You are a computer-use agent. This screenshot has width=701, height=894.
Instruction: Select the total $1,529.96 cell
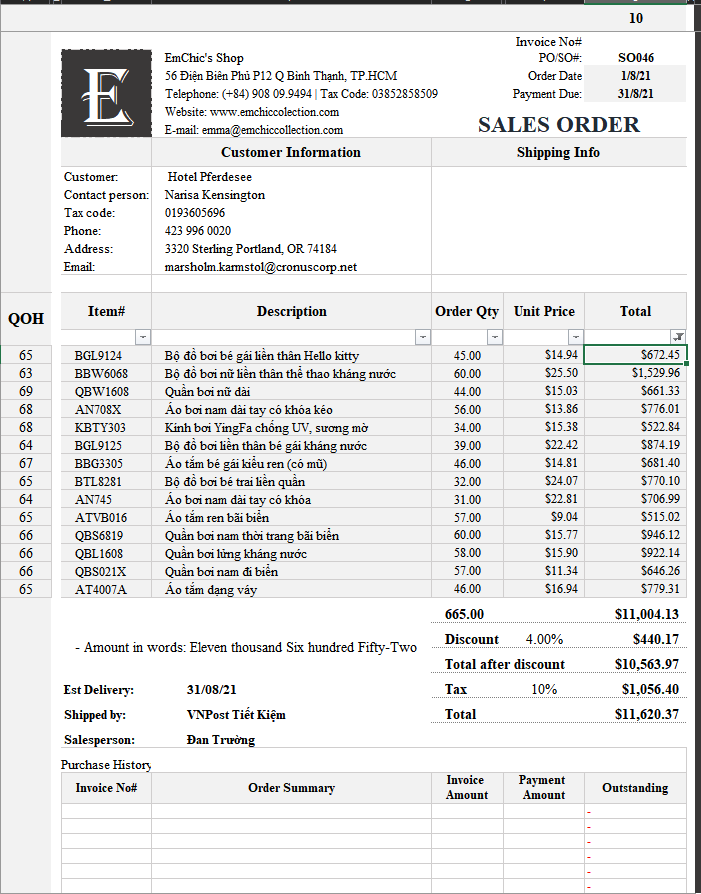(635, 373)
